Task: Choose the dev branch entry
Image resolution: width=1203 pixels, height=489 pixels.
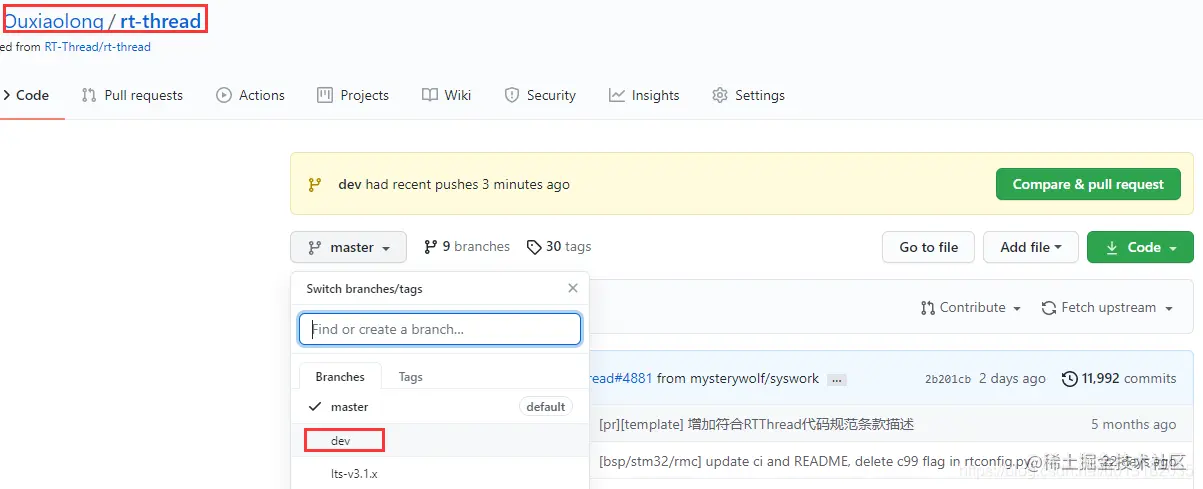Action: [x=440, y=440]
